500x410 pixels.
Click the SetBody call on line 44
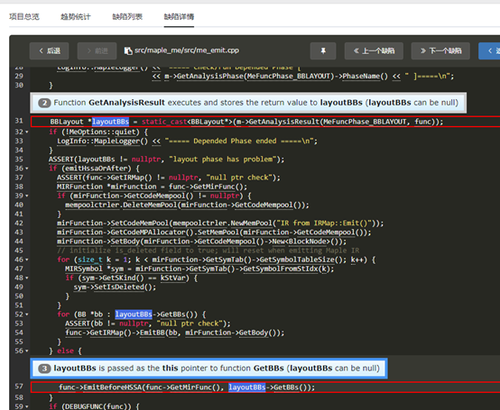[x=125, y=241]
